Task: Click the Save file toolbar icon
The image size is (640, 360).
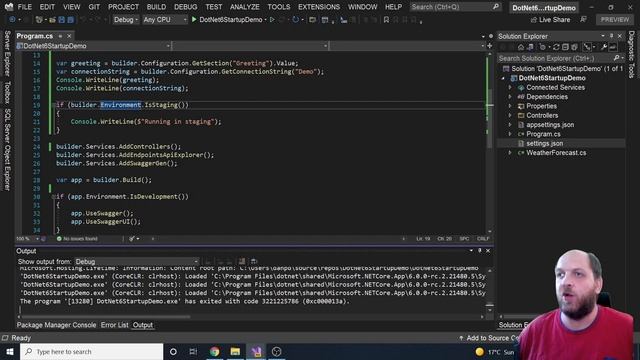Action: [62, 20]
